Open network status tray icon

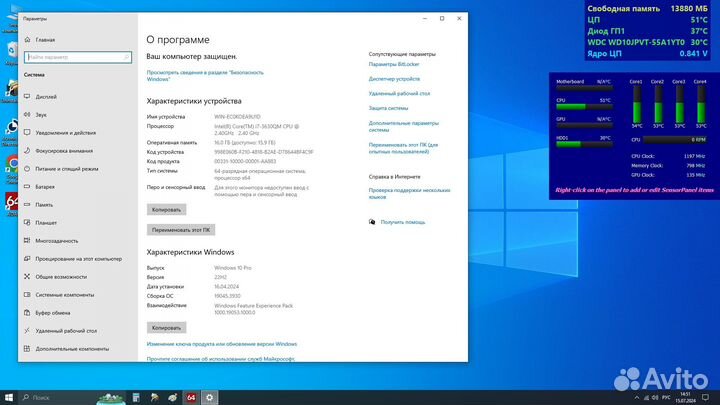tap(647, 398)
